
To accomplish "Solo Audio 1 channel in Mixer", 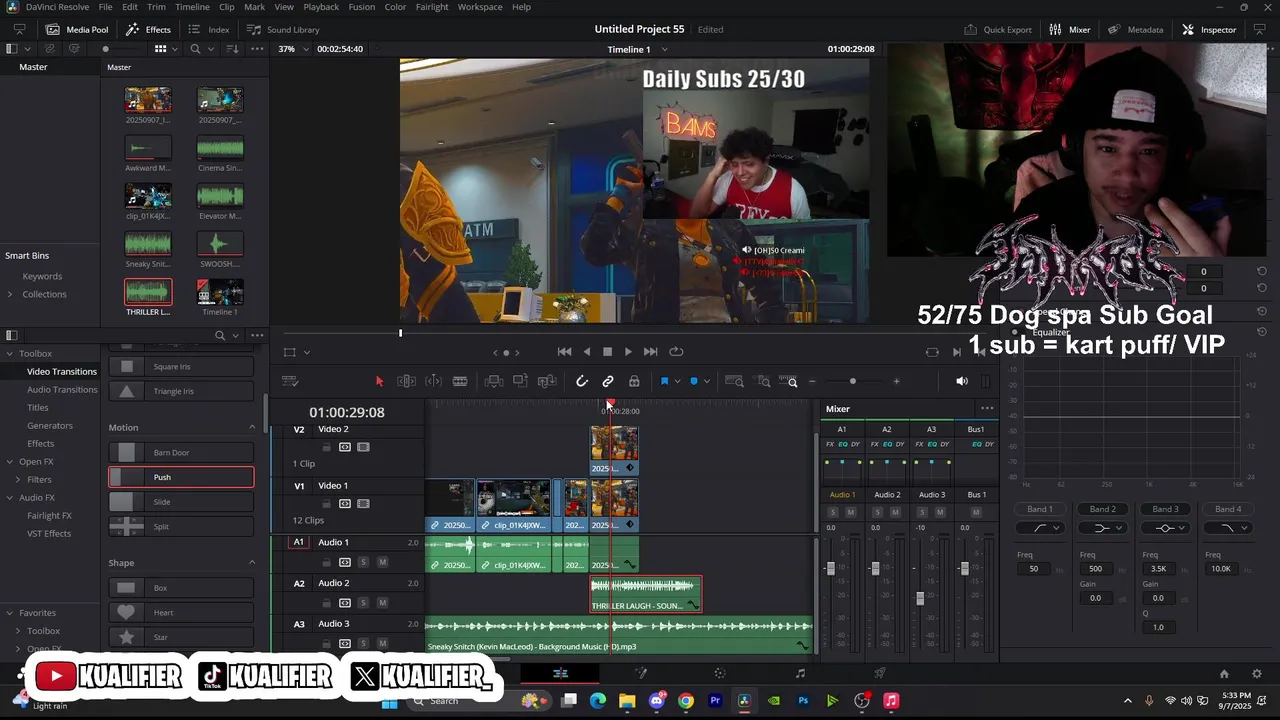I will point(833,512).
